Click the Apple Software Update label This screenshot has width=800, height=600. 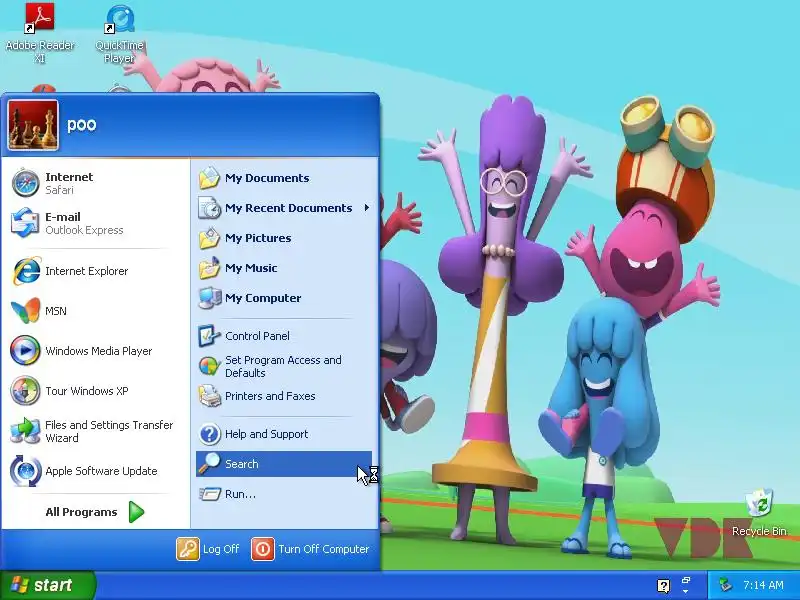point(101,471)
